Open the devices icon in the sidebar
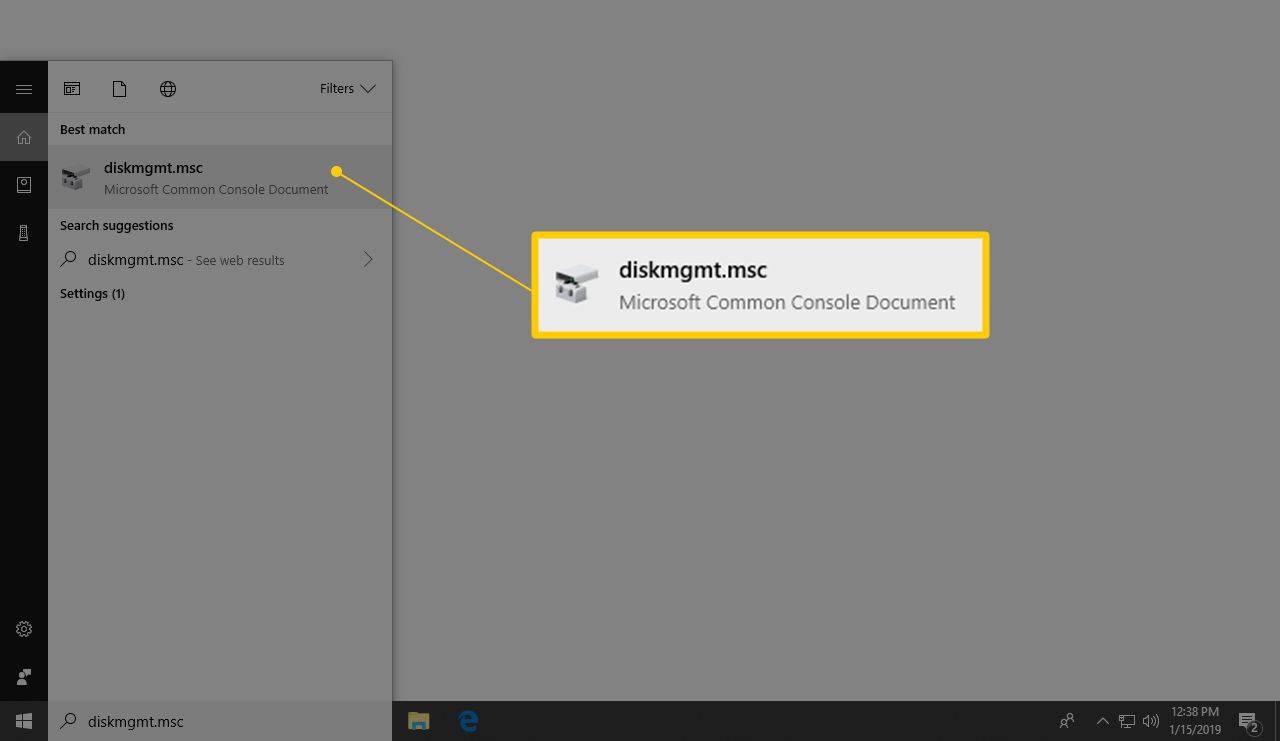The width and height of the screenshot is (1280, 741). coord(24,233)
